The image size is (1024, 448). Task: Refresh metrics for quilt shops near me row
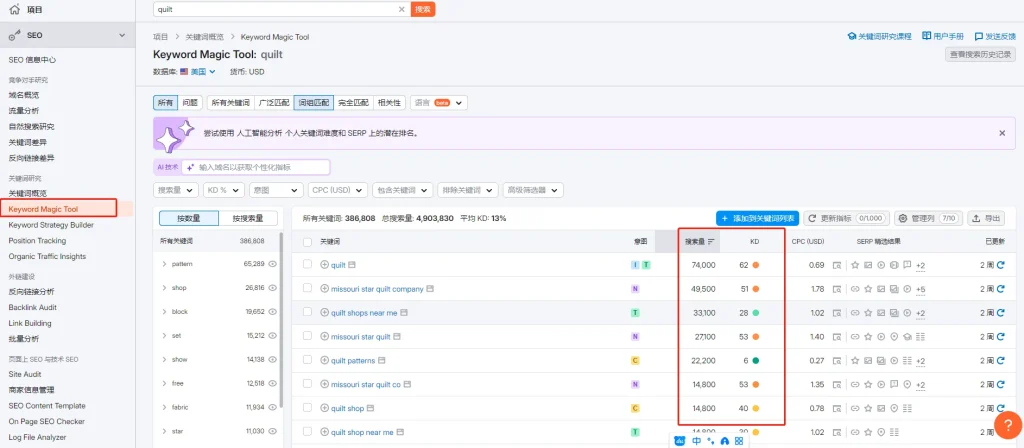1000,313
